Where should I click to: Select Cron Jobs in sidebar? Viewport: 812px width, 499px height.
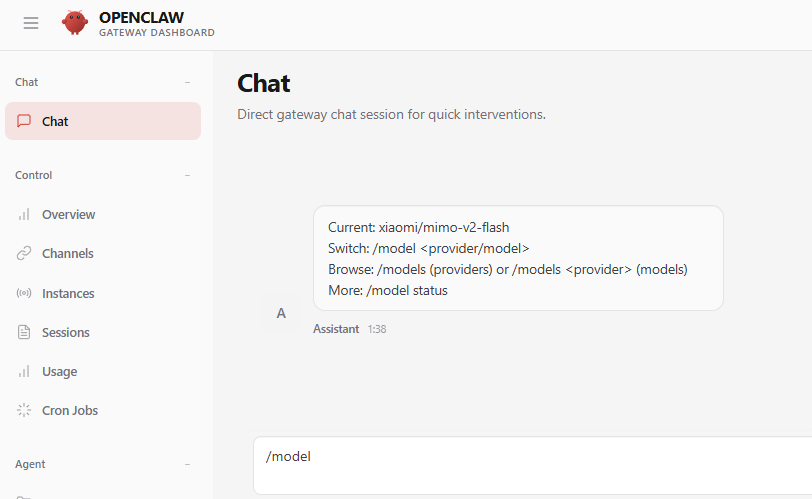coord(70,410)
